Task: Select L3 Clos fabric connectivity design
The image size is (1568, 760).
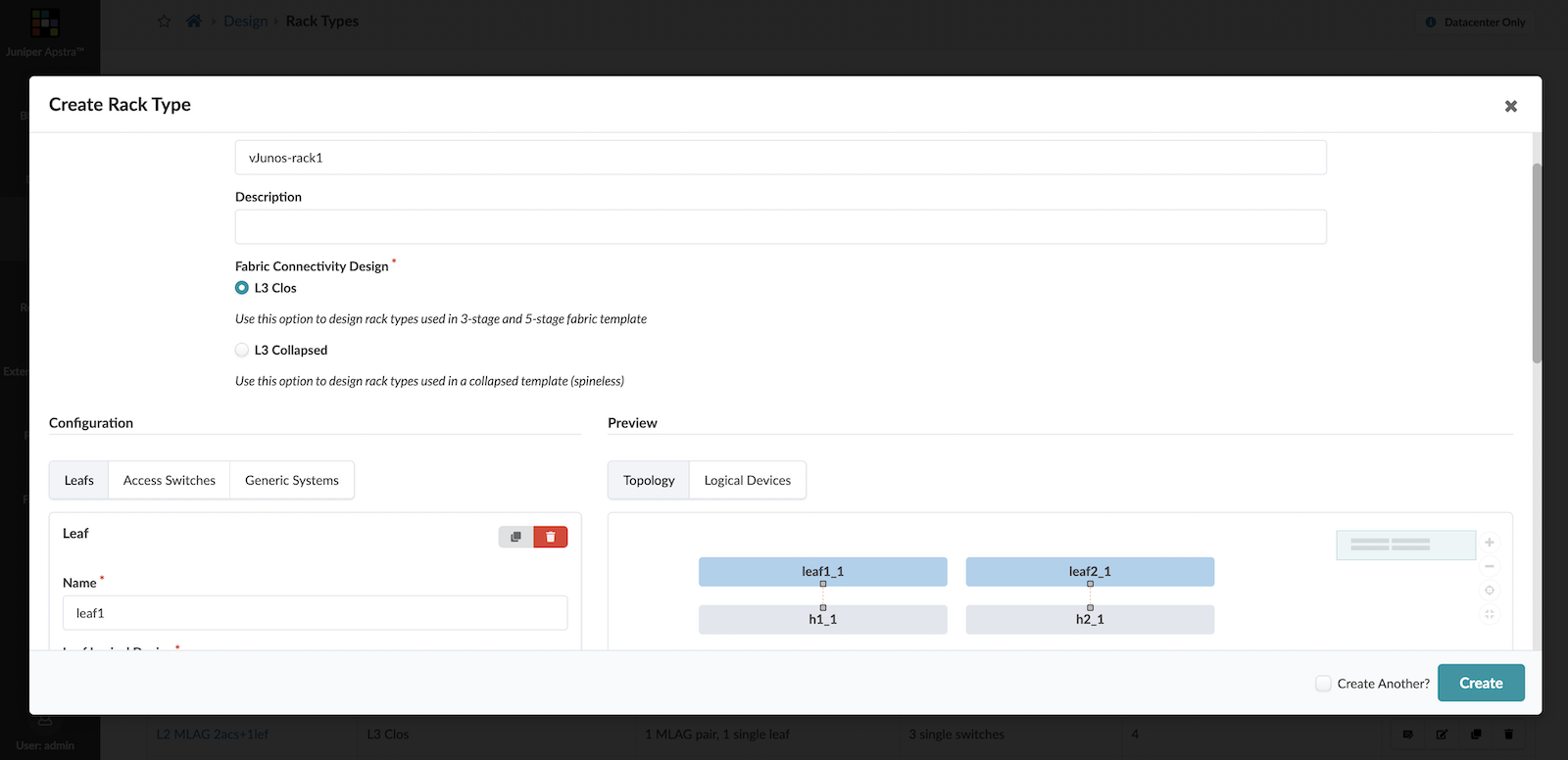Action: pos(242,288)
